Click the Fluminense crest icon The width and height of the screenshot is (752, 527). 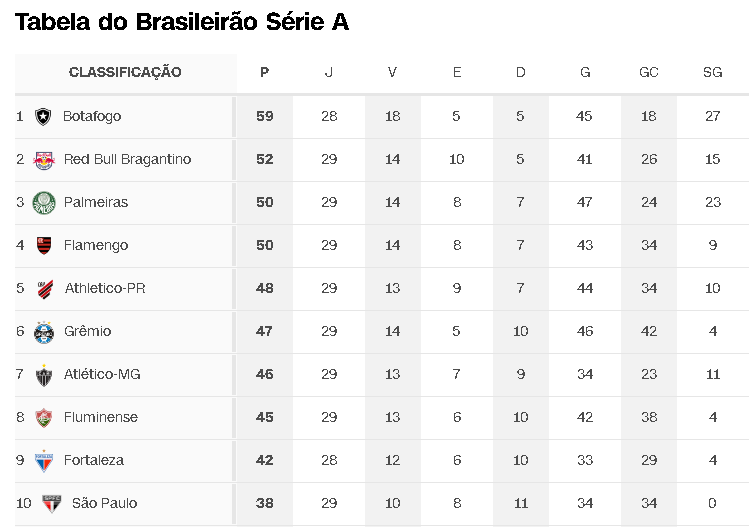[x=44, y=418]
